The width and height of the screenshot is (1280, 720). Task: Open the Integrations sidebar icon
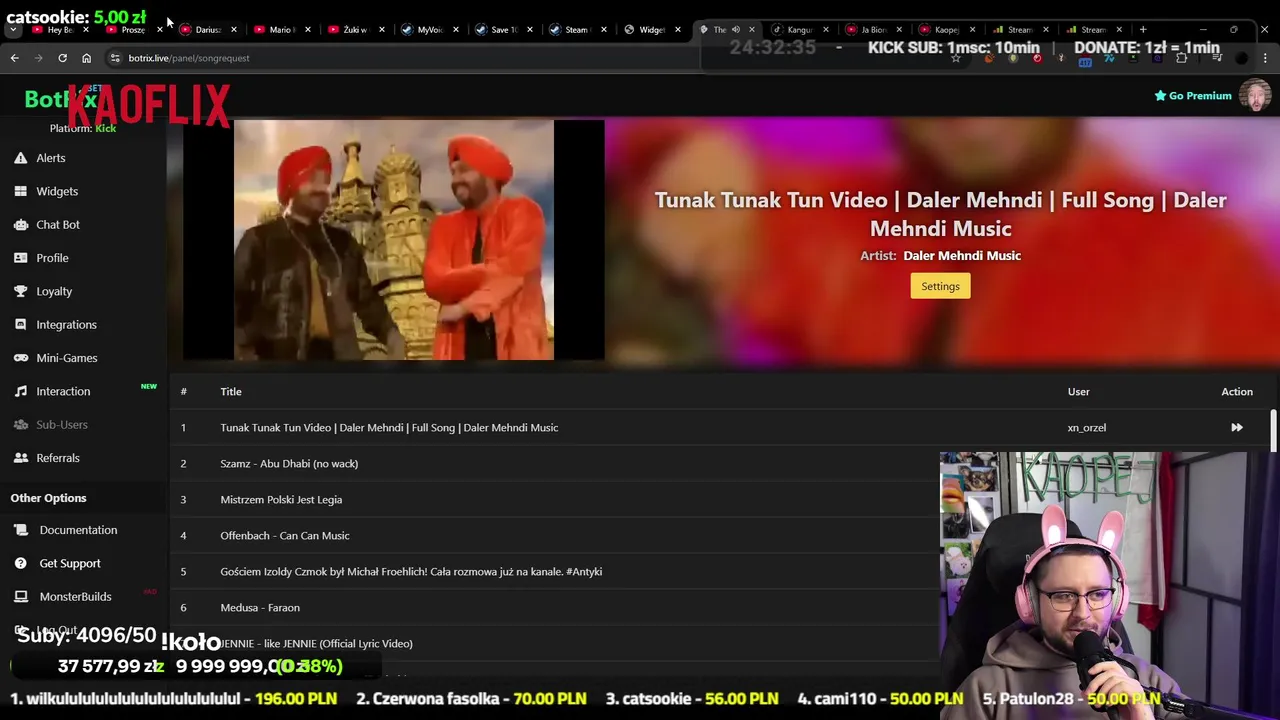[20, 325]
